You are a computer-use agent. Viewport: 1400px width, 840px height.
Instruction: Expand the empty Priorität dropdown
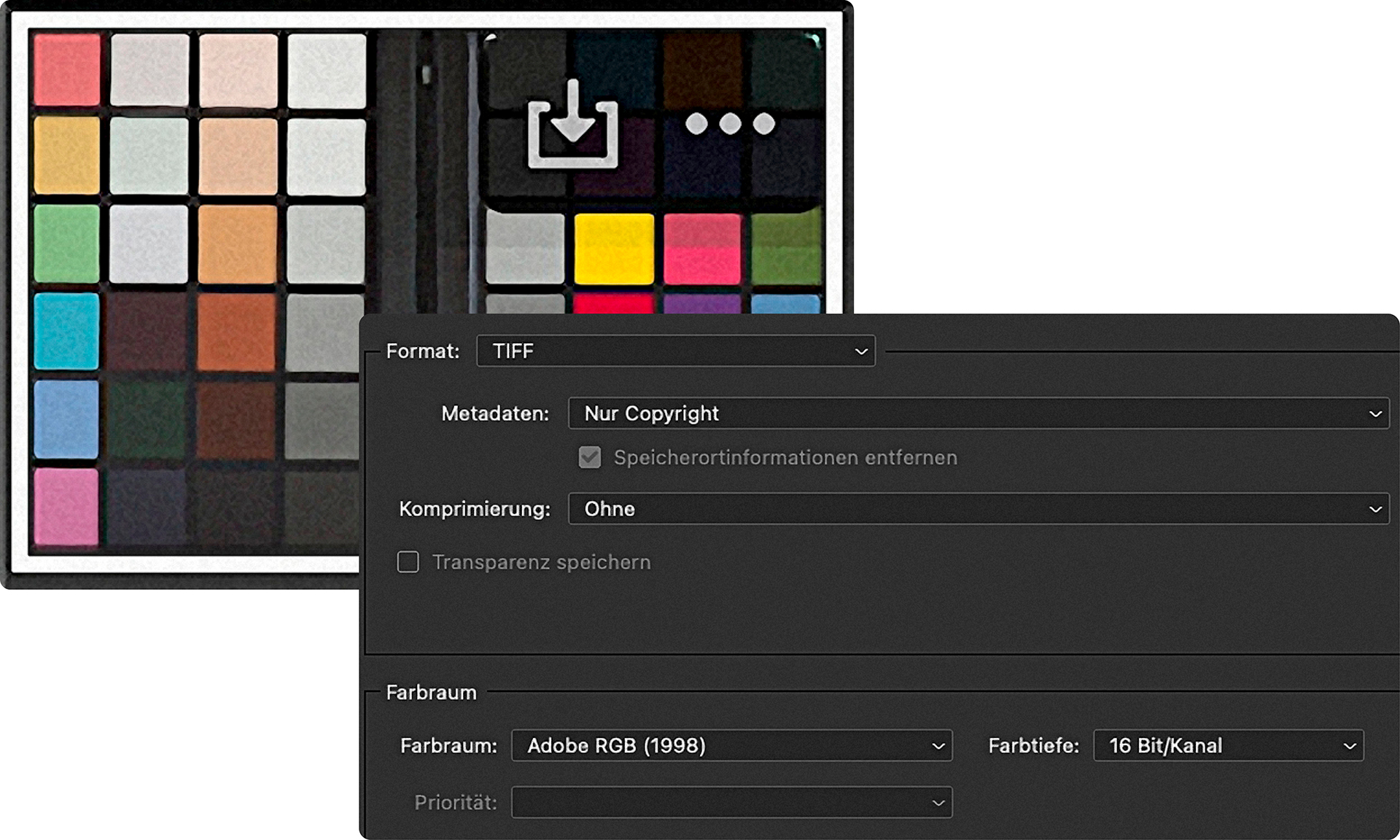pos(732,803)
